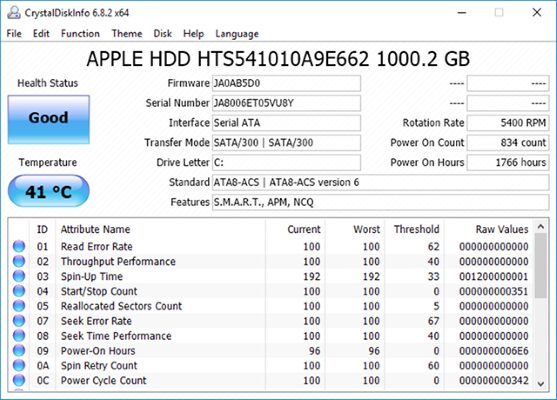Click the status orb for Throughput Performance

click(19, 261)
